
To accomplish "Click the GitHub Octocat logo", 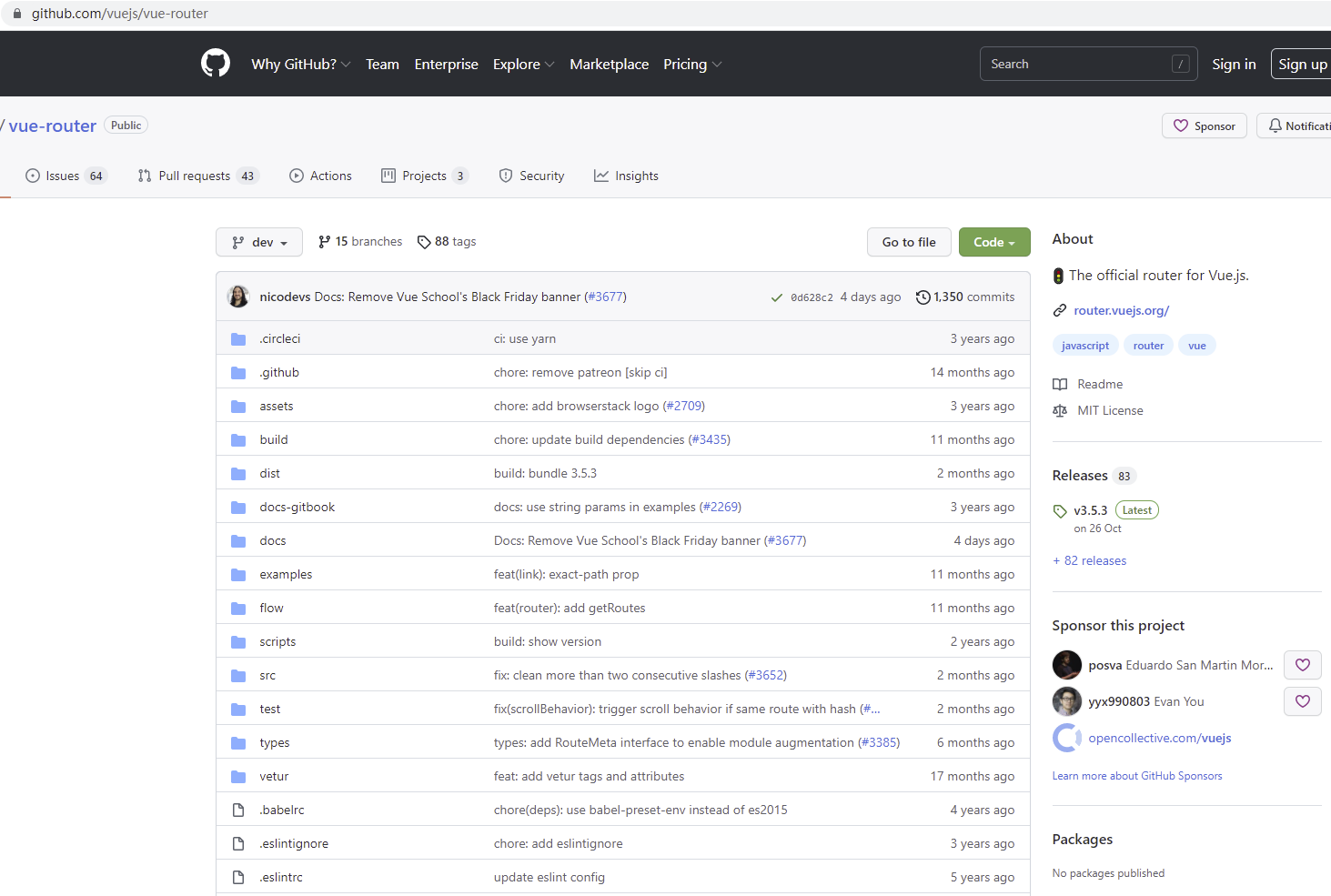I will 216,64.
